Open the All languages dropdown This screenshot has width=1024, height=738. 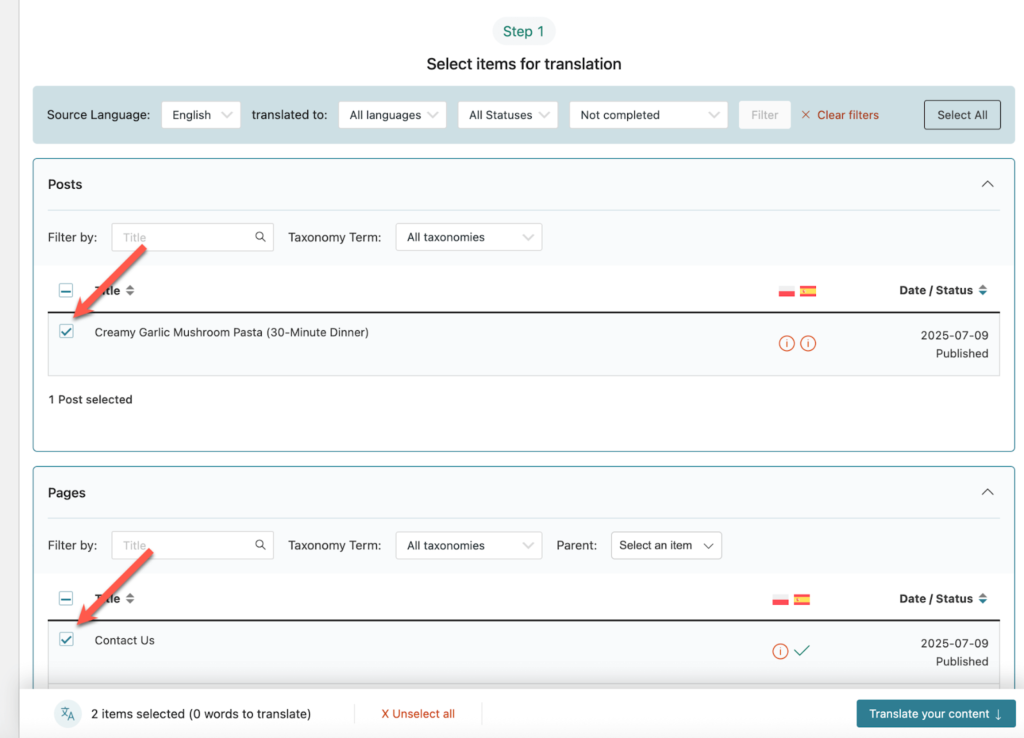point(394,115)
